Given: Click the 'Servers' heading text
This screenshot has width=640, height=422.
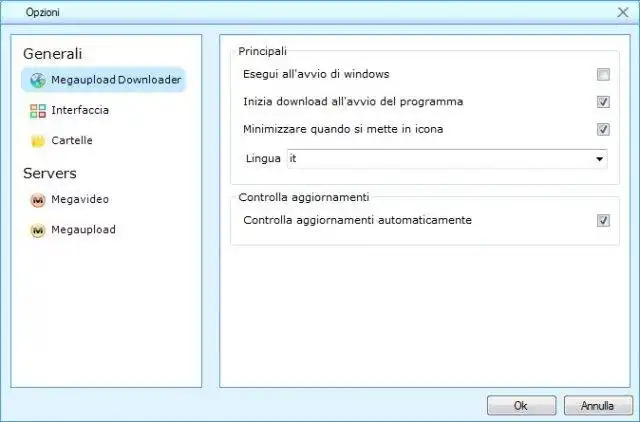Looking at the screenshot, I should [x=50, y=173].
